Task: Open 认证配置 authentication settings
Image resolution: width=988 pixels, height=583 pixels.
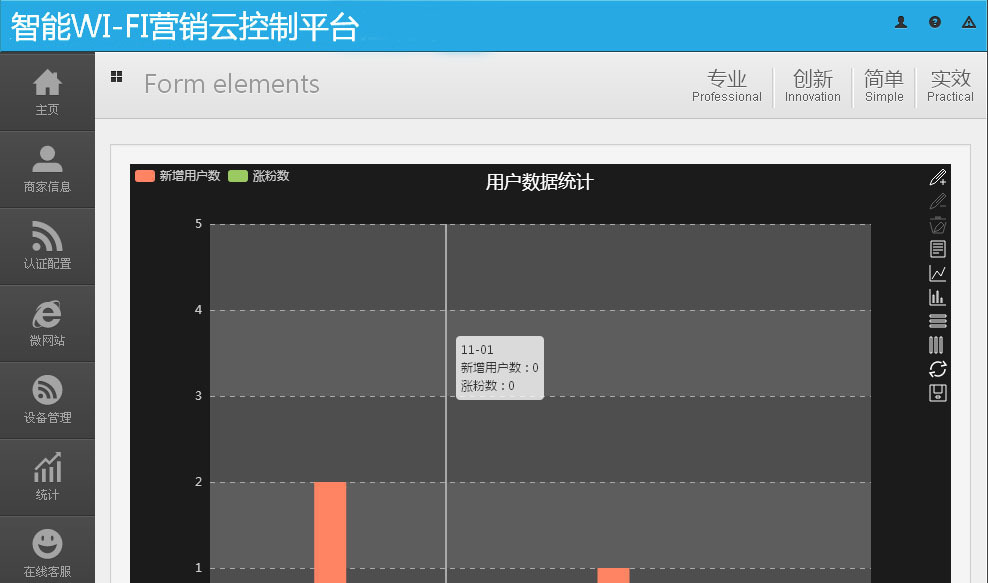Action: tap(47, 246)
